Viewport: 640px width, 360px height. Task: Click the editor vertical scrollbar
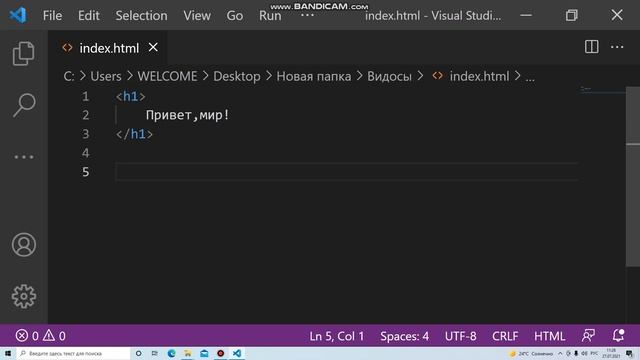coord(633,177)
